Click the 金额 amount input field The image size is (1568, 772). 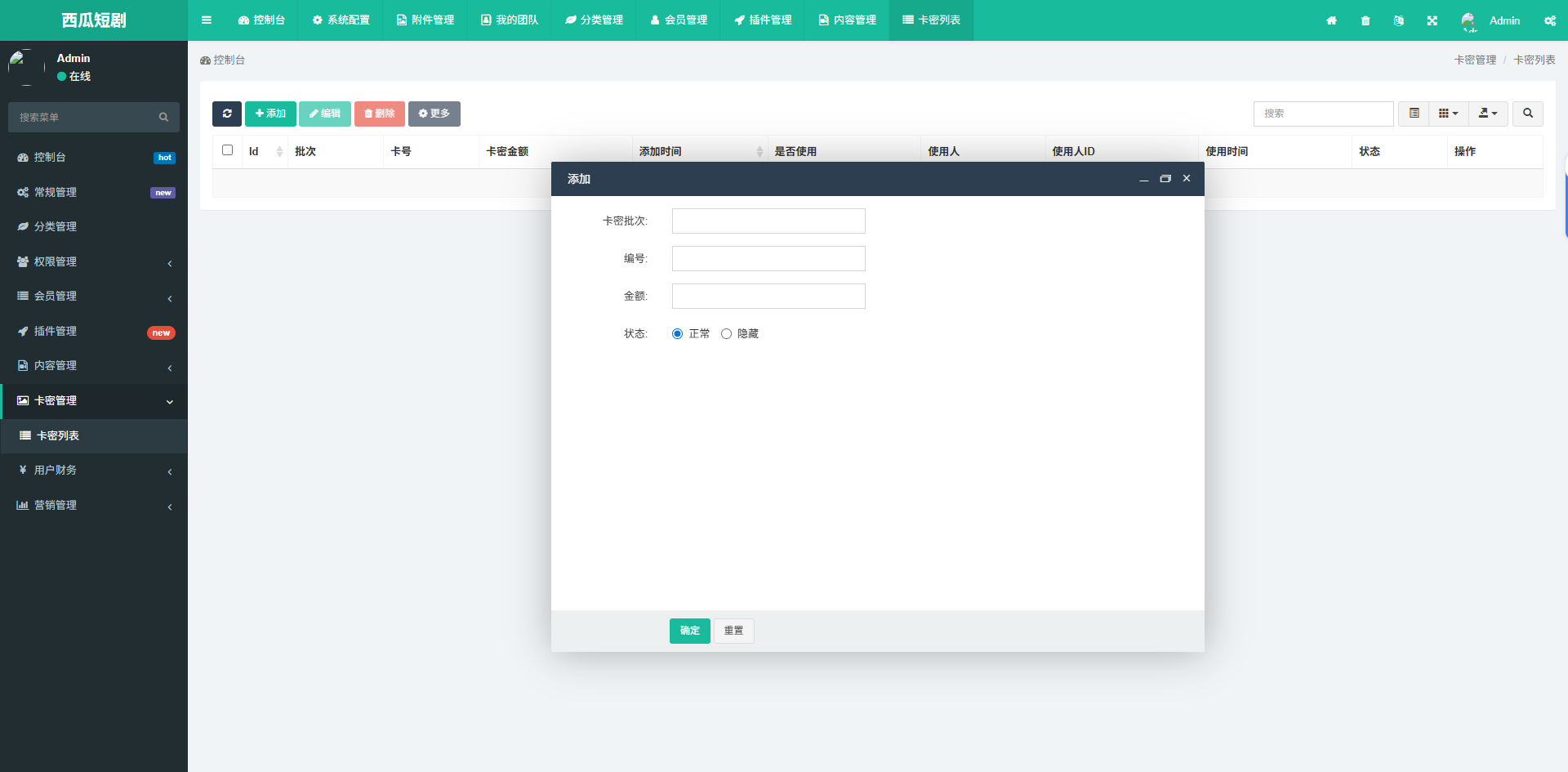click(x=768, y=296)
